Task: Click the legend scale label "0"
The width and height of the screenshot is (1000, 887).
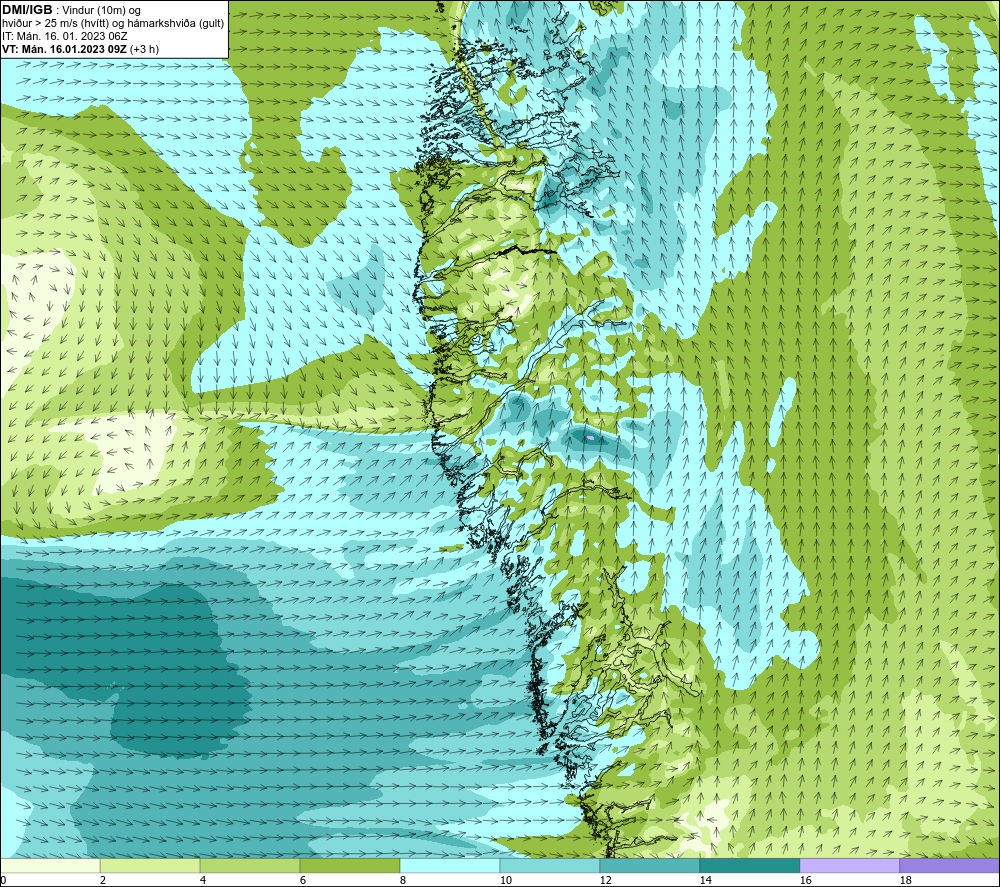Action: (x=3, y=881)
